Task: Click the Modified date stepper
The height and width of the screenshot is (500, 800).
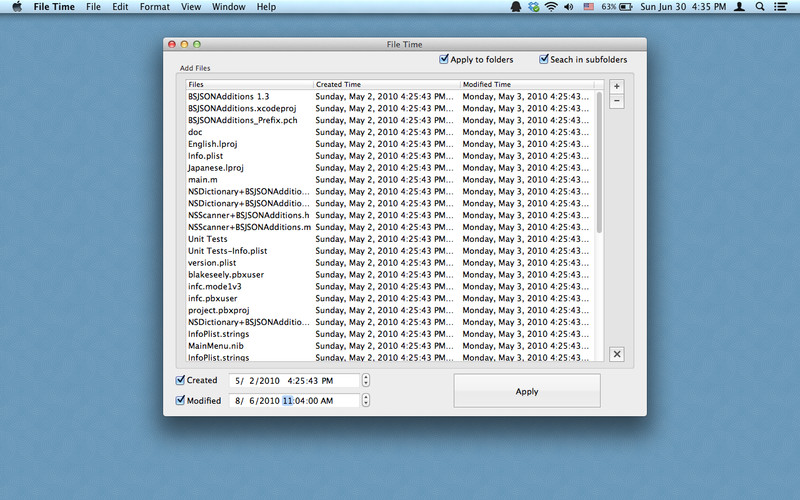Action: point(366,401)
